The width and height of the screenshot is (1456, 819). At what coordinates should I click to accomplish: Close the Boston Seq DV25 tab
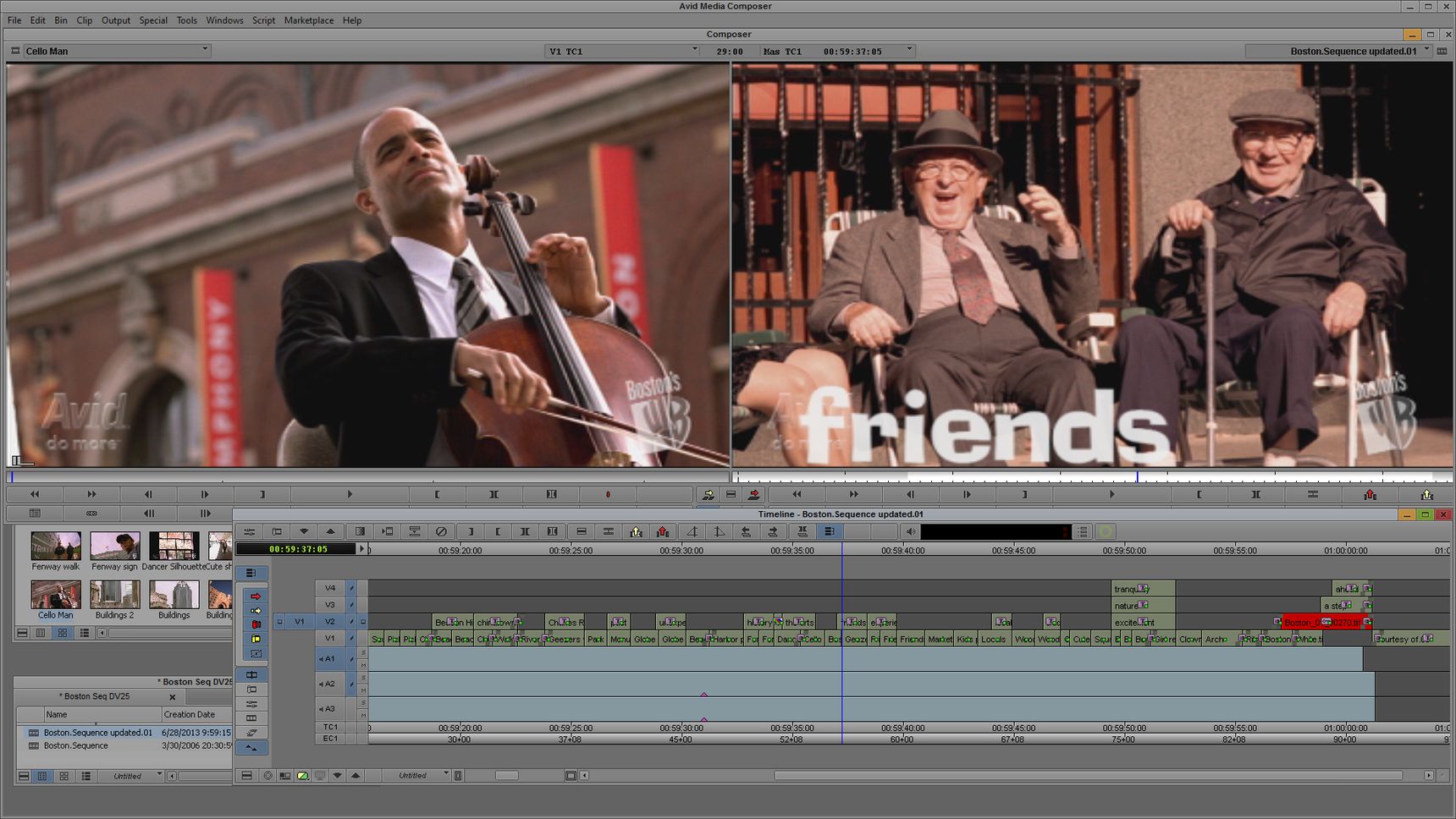tap(173, 697)
